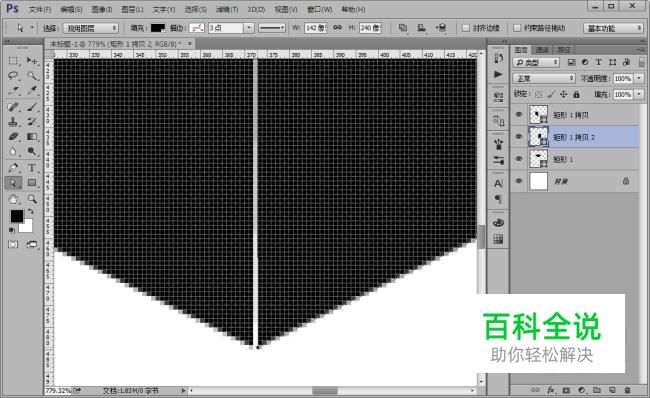Open the 基本功能 workspace dropdown
Viewport: 650px width, 398px height.
[613, 28]
